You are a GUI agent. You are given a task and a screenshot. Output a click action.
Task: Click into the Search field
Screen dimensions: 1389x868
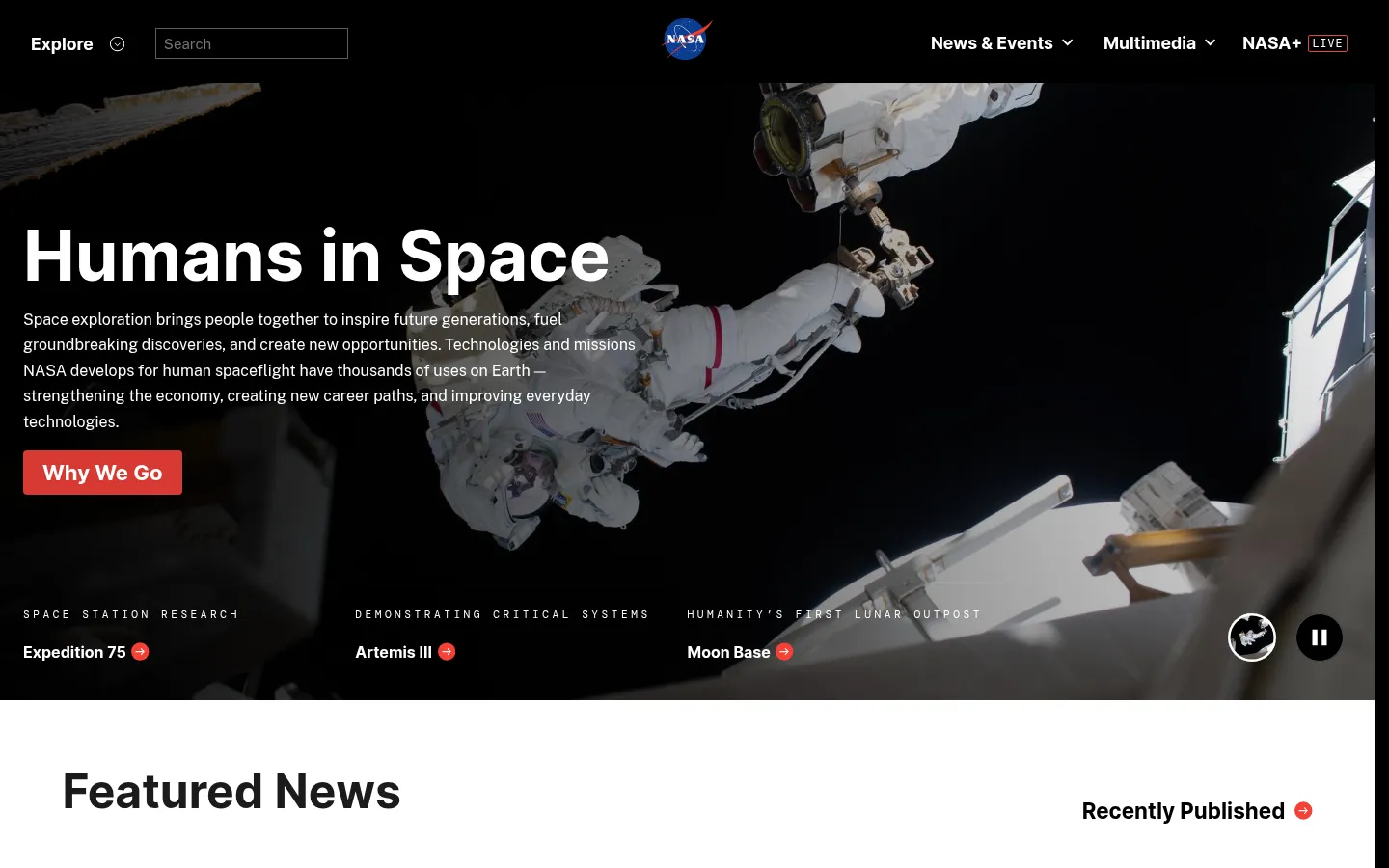coord(252,43)
